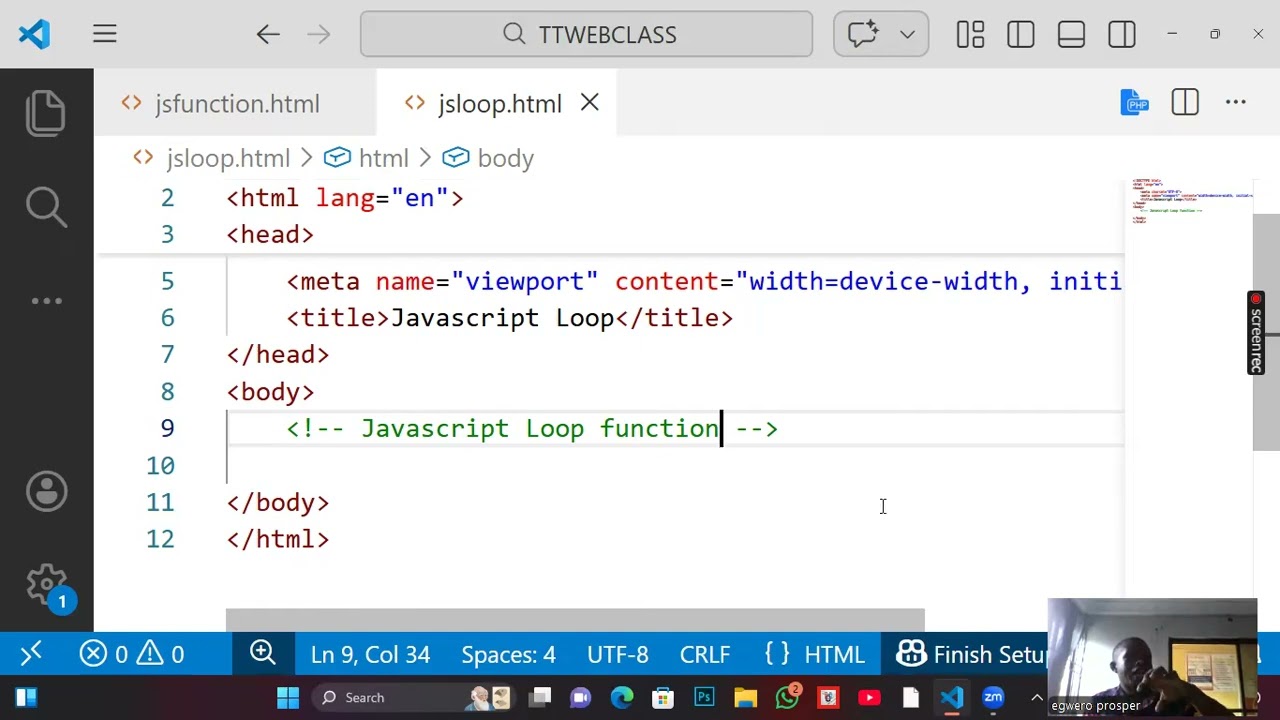The height and width of the screenshot is (720, 1280).
Task: Click the TTWEBCLASS command center search box
Action: click(x=586, y=35)
